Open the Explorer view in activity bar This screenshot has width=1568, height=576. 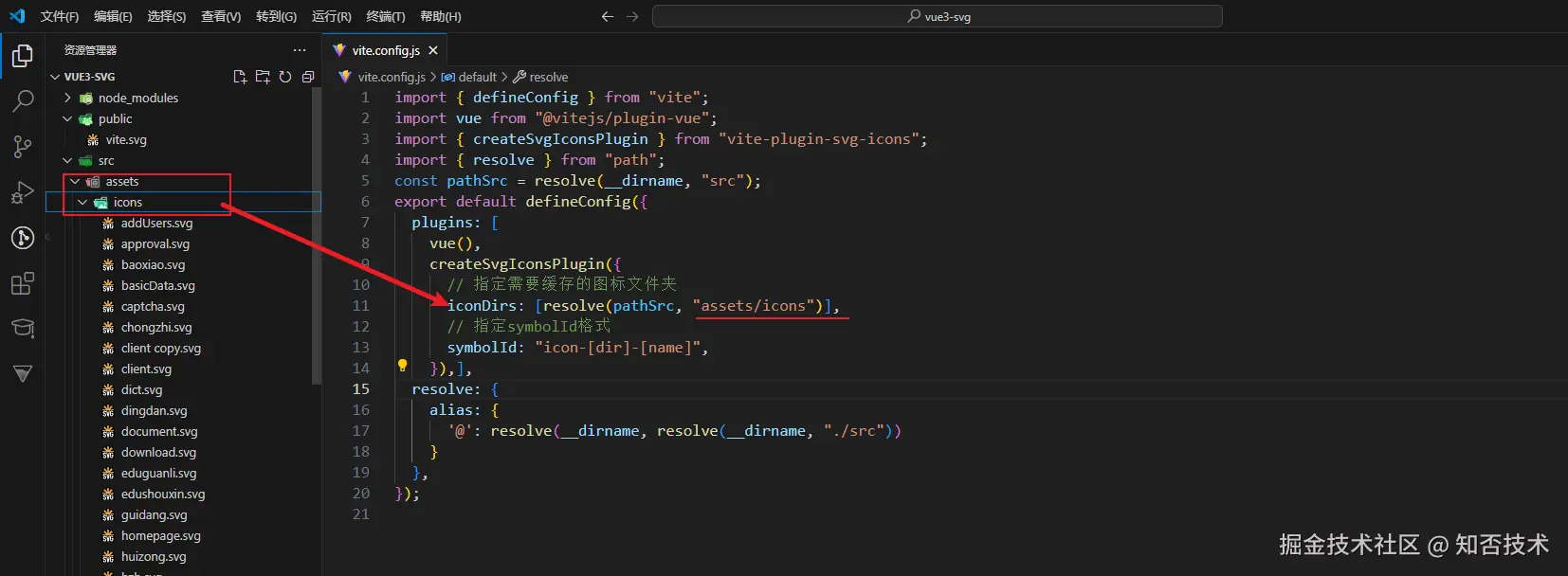[x=23, y=57]
